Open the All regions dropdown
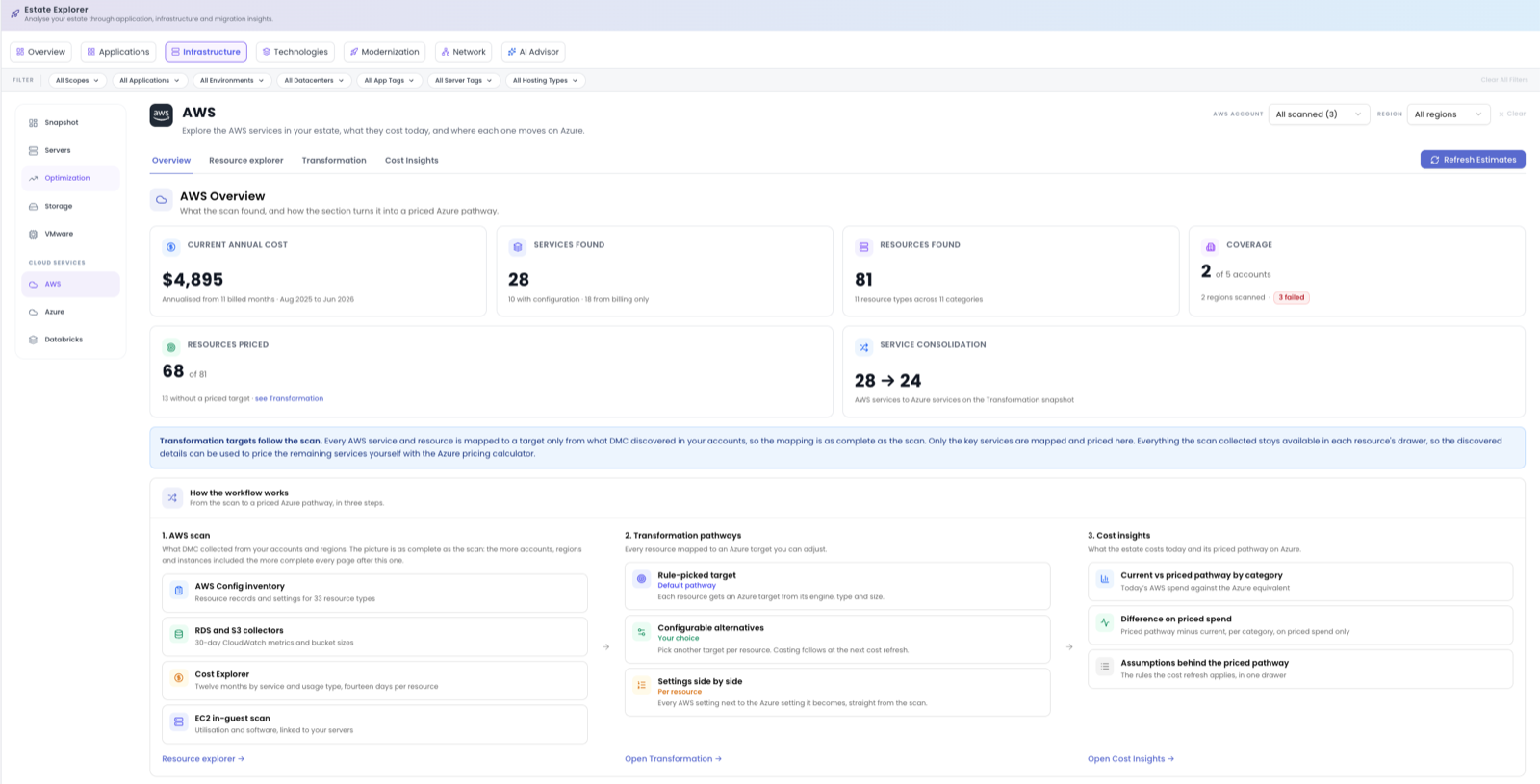 1449,114
